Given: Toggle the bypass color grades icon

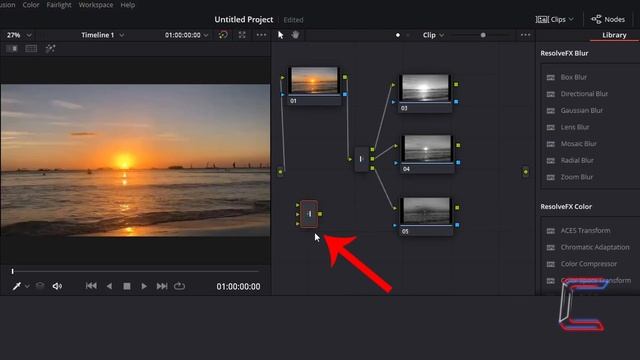Looking at the screenshot, I should coord(223,35).
